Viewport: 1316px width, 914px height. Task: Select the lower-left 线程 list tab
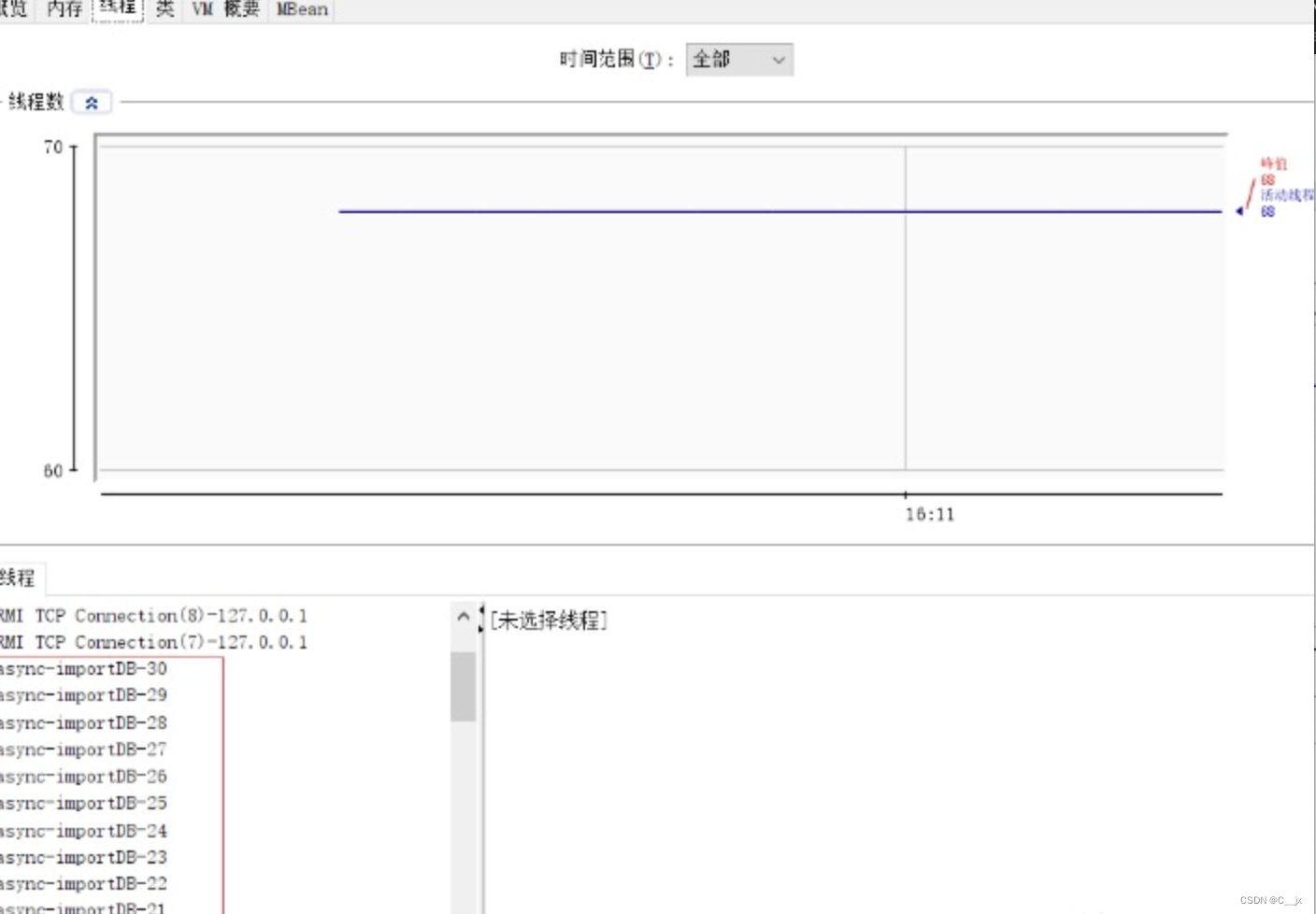(17, 578)
